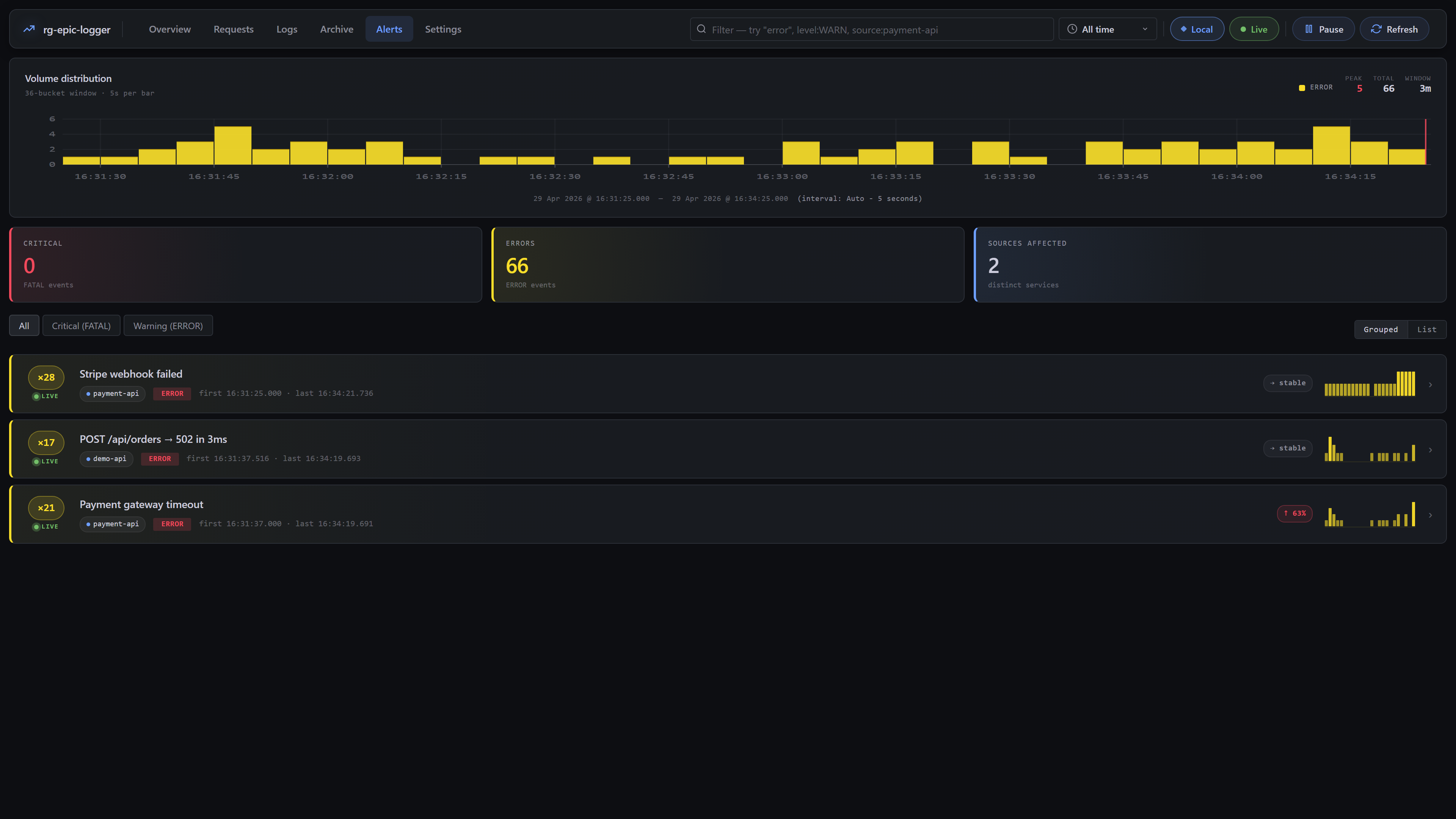Click payment-api tag on Payment gateway timeout row
Image resolution: width=1456 pixels, height=819 pixels.
[113, 524]
